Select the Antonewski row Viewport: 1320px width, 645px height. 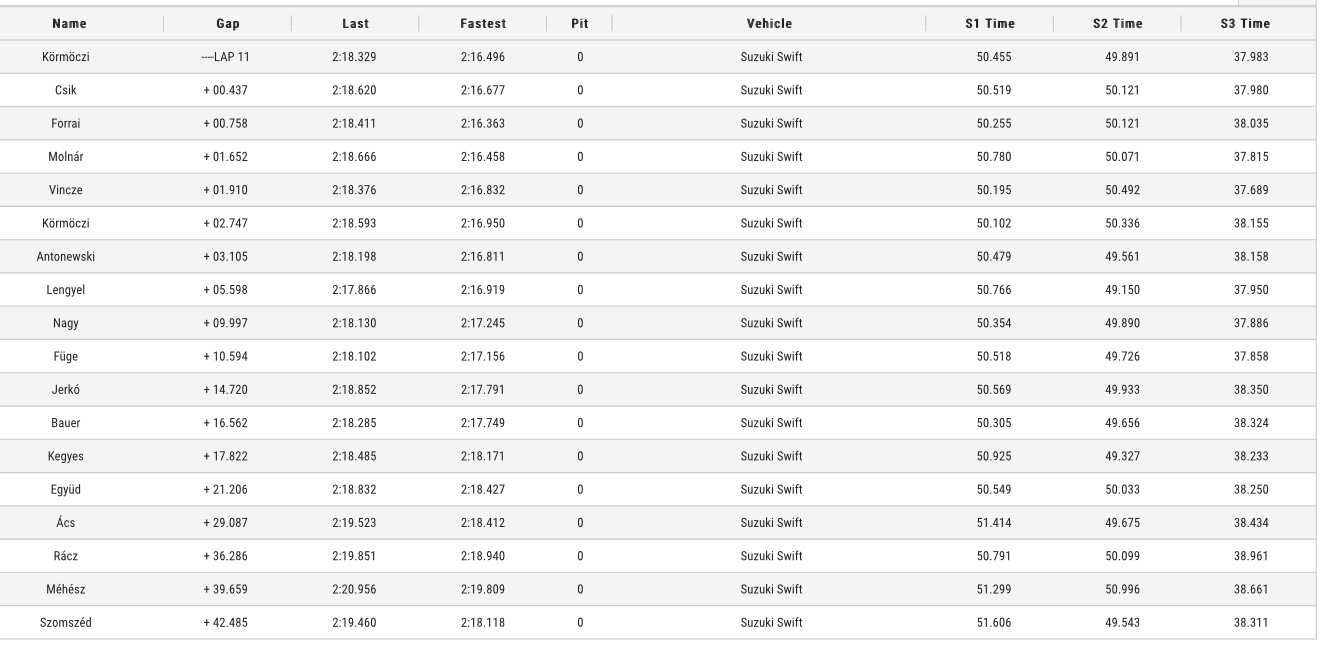660,257
